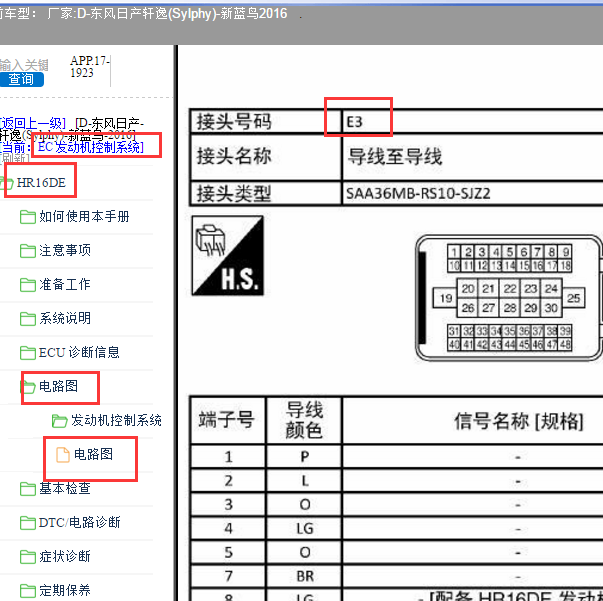Screen dimensions: 603x601
Task: Click the 导线至导线 connector name cell
Action: (472, 157)
